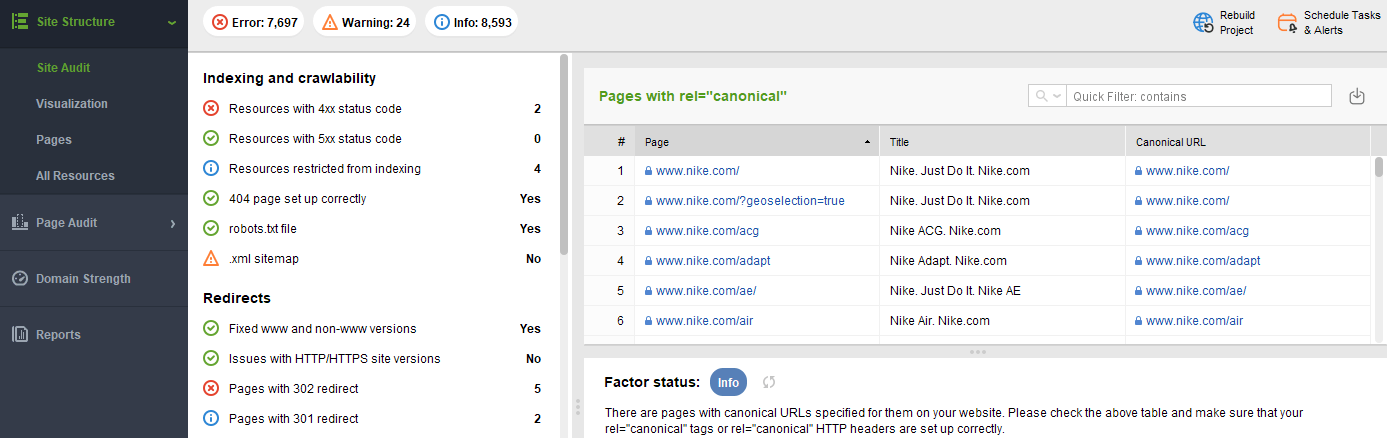Show the Info: 8,593 items
Screen dimensions: 1387x438
(x=471, y=22)
